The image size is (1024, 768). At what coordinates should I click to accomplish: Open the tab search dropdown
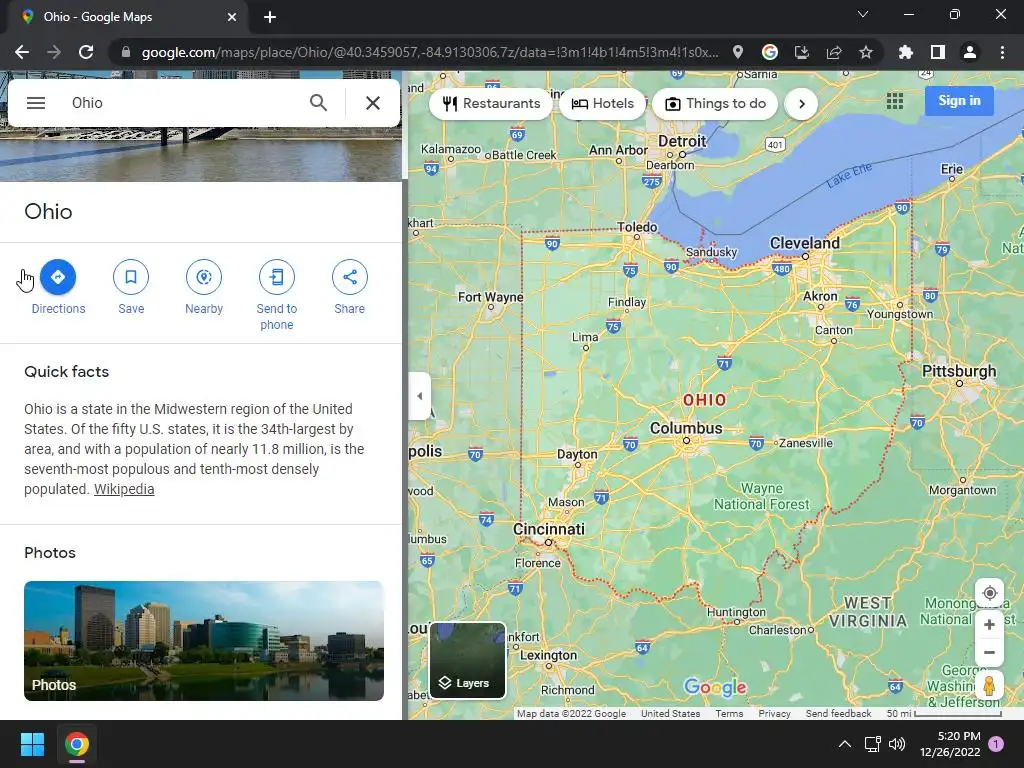[x=863, y=14]
